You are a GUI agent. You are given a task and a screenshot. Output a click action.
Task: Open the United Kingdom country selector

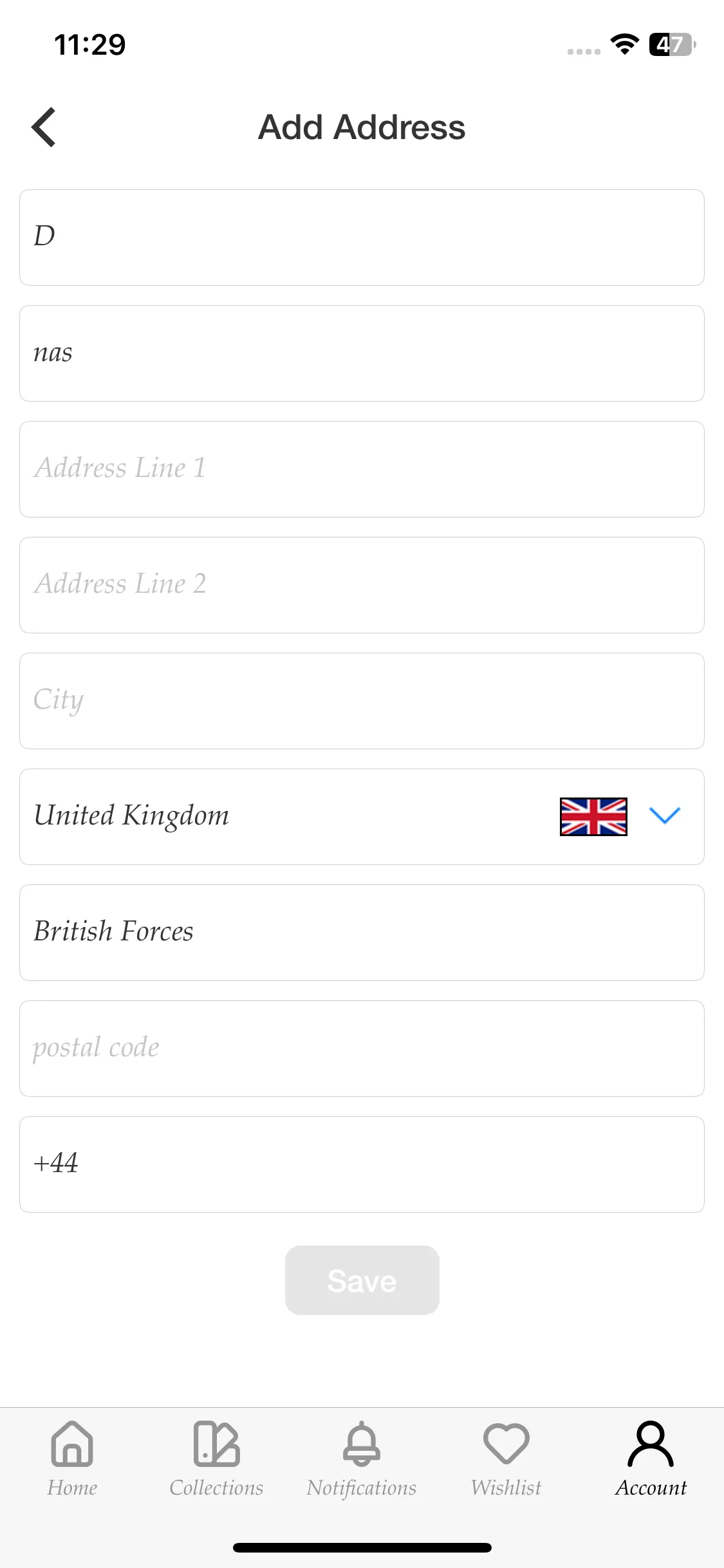click(x=362, y=817)
